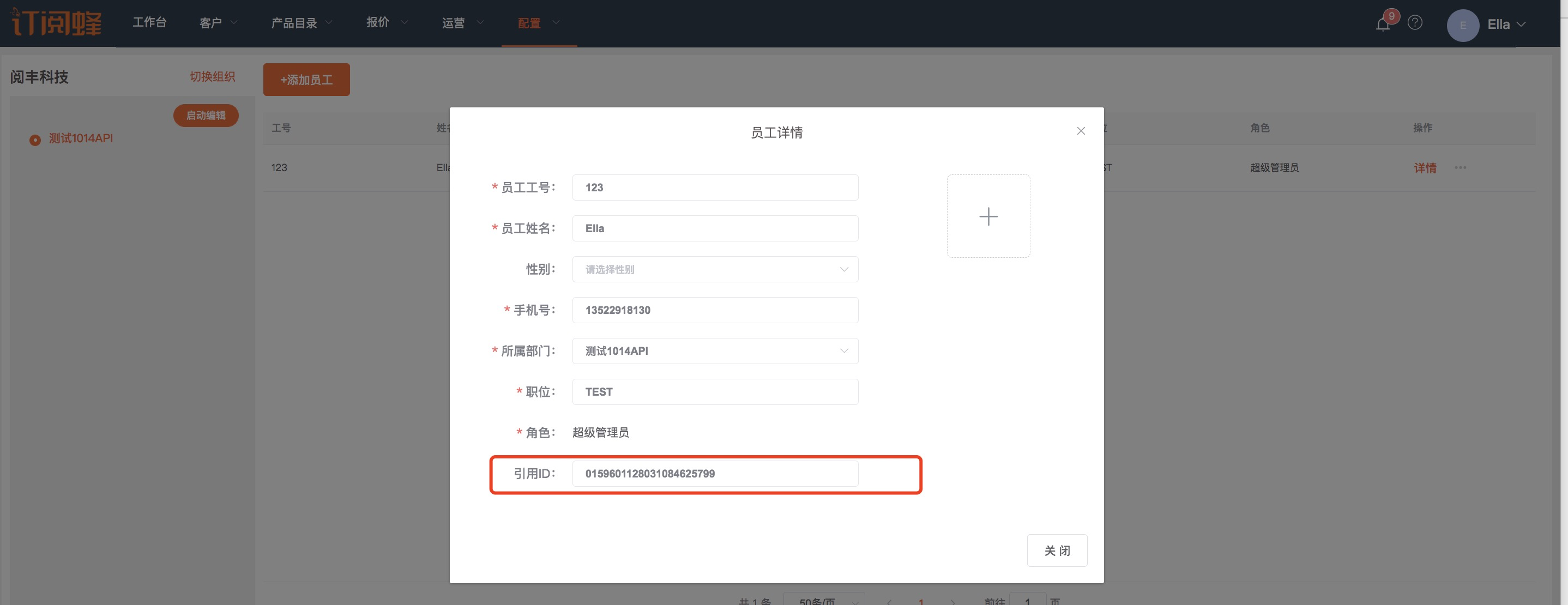
Task: Click the 关闭 button
Action: point(1056,551)
